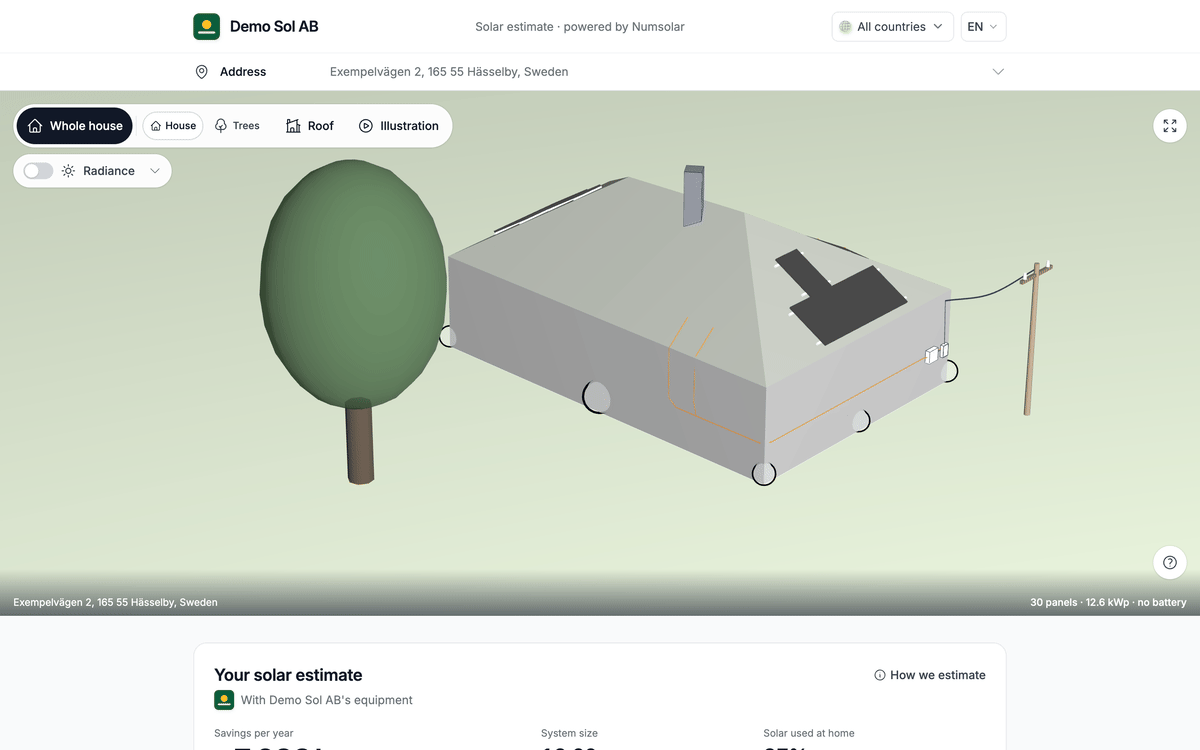Switch to the Trees view
Image resolution: width=1200 pixels, height=750 pixels.
click(x=237, y=126)
